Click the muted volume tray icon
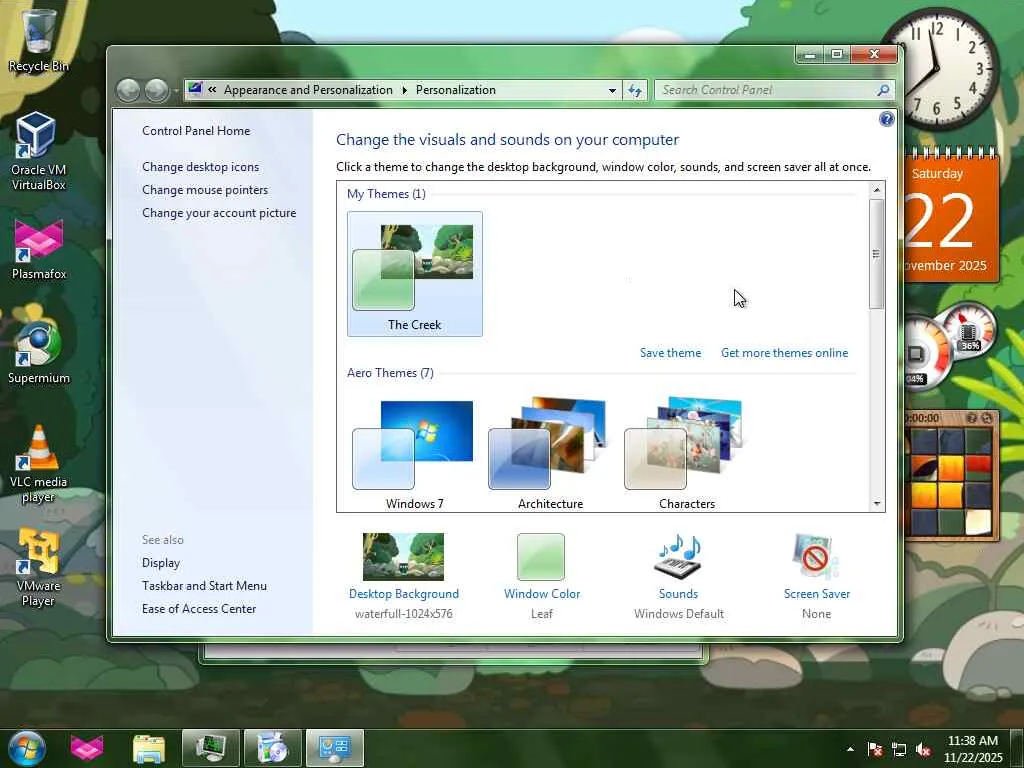The width and height of the screenshot is (1024, 768). click(x=923, y=749)
